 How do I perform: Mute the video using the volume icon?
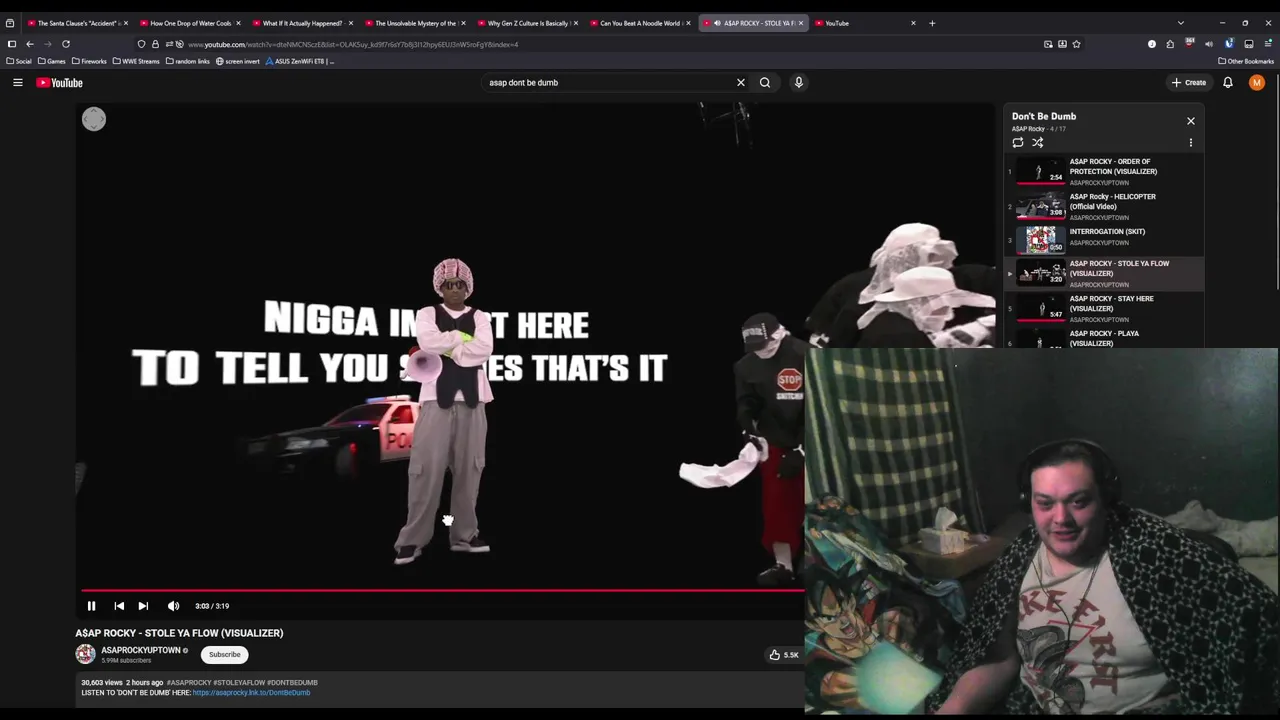173,606
